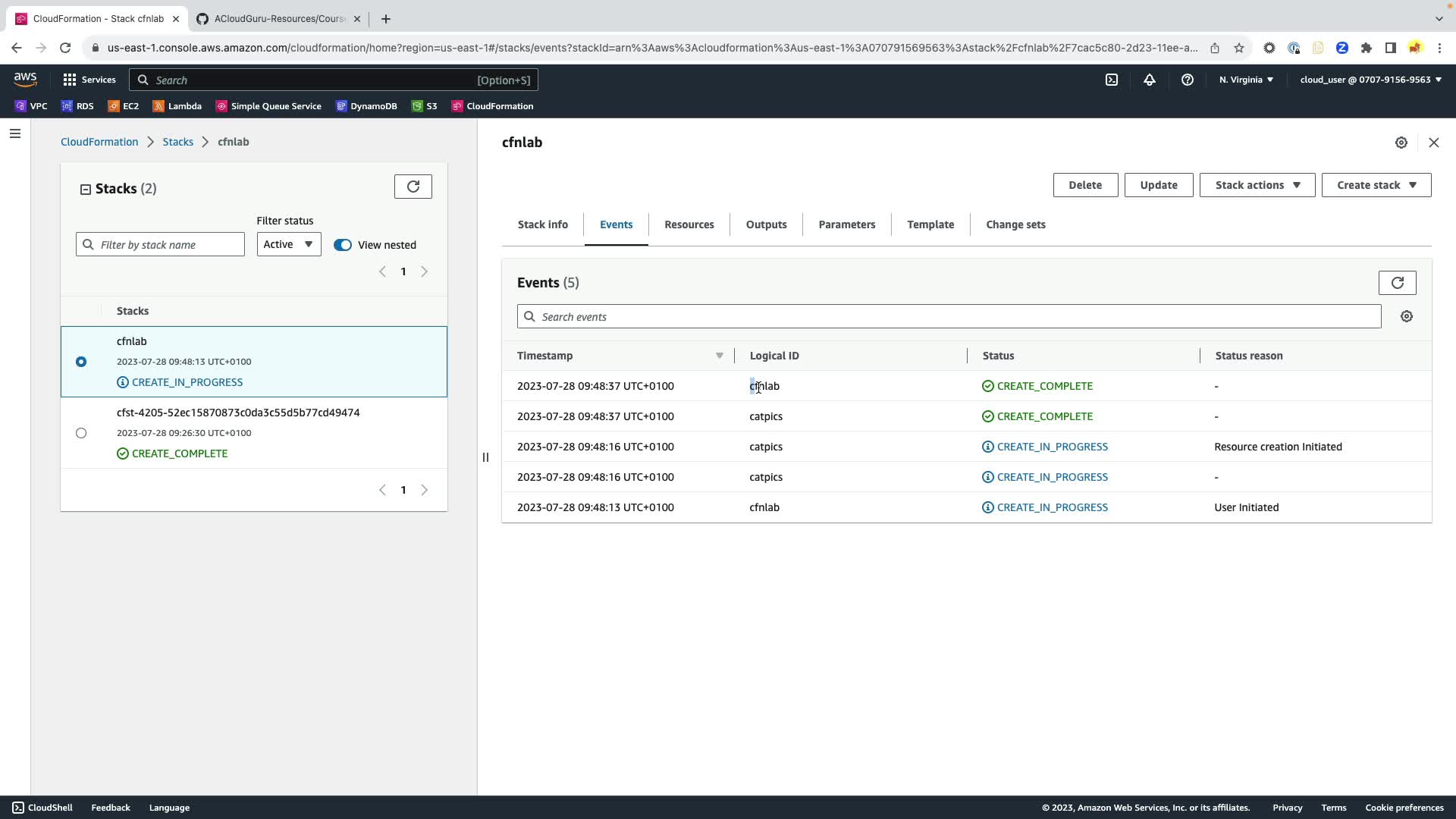1456x819 pixels.
Task: Open the split panel settings gear for cfnlab
Action: (1401, 143)
